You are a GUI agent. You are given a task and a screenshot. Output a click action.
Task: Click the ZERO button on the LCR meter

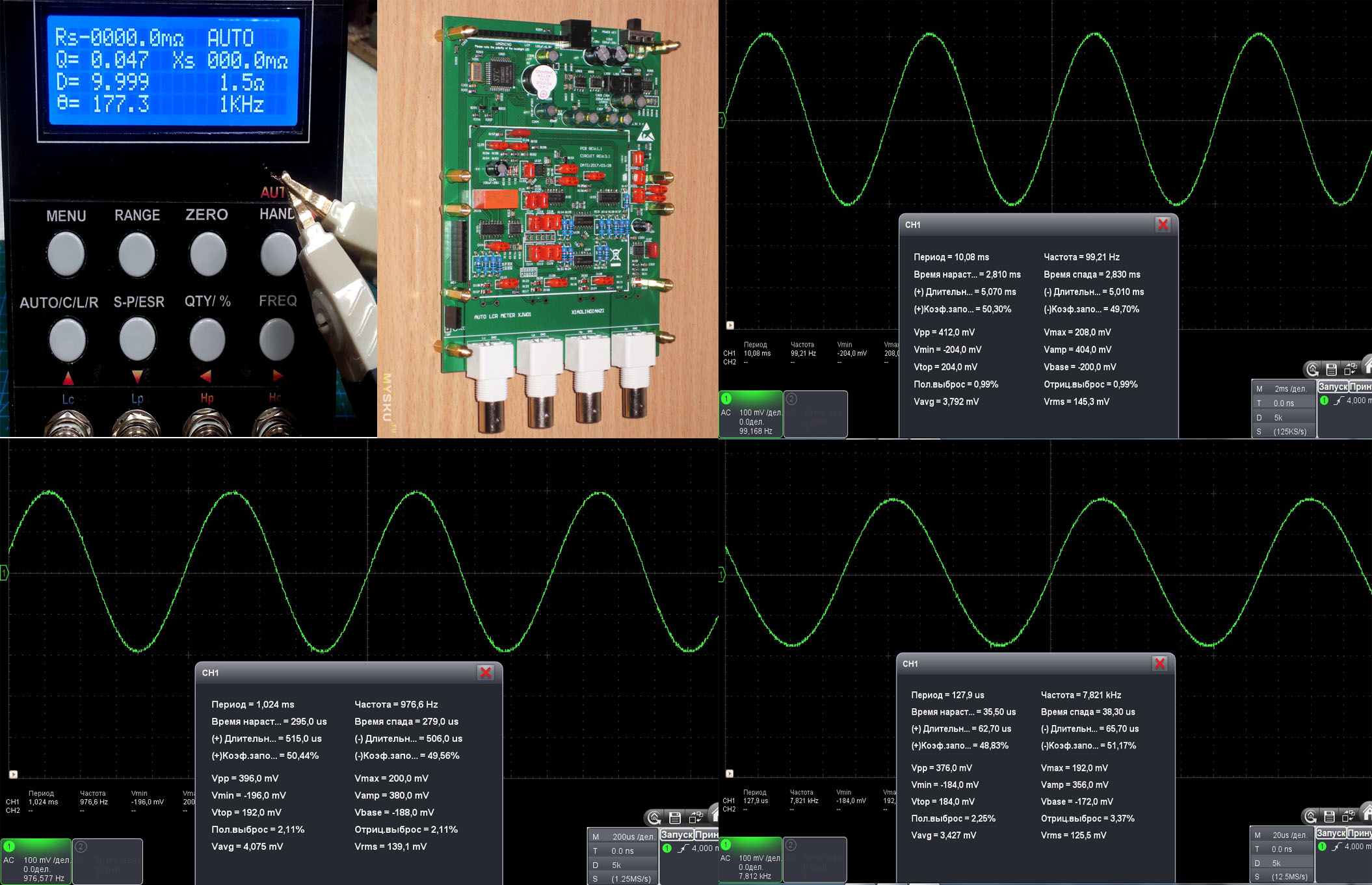pos(207,252)
